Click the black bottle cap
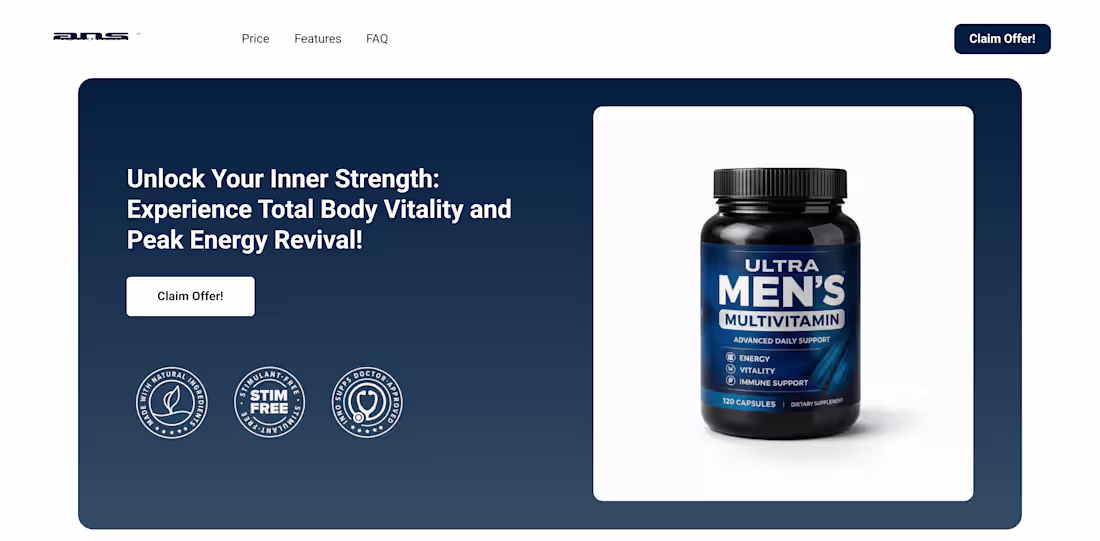 tap(780, 183)
